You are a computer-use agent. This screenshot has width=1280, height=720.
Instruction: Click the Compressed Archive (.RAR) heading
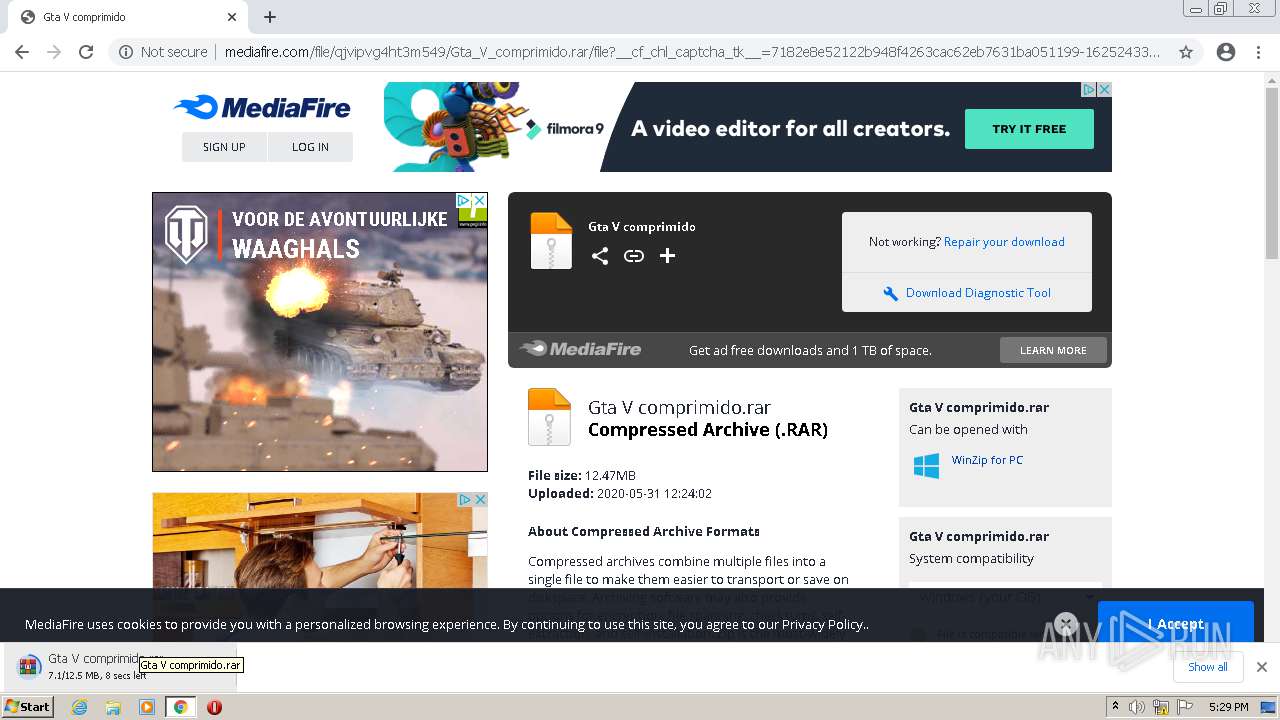tap(708, 430)
